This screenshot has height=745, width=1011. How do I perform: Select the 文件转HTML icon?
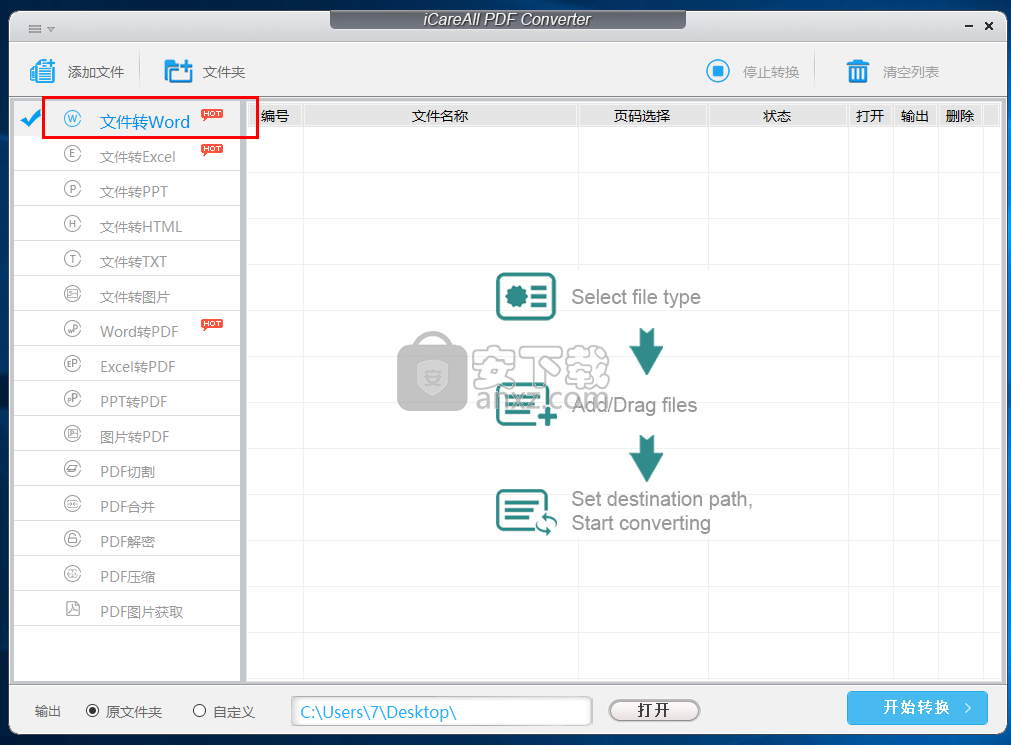tap(72, 224)
